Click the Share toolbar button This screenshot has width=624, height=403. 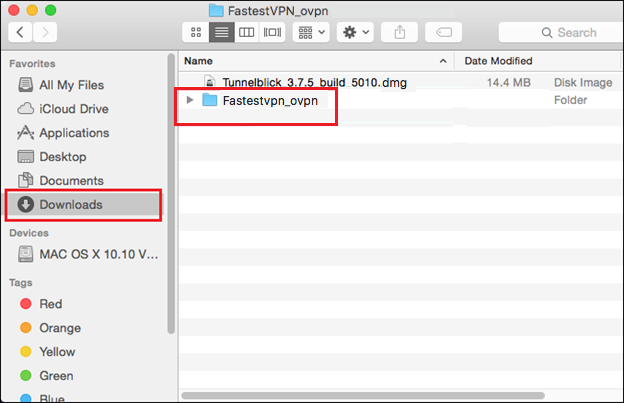click(400, 32)
